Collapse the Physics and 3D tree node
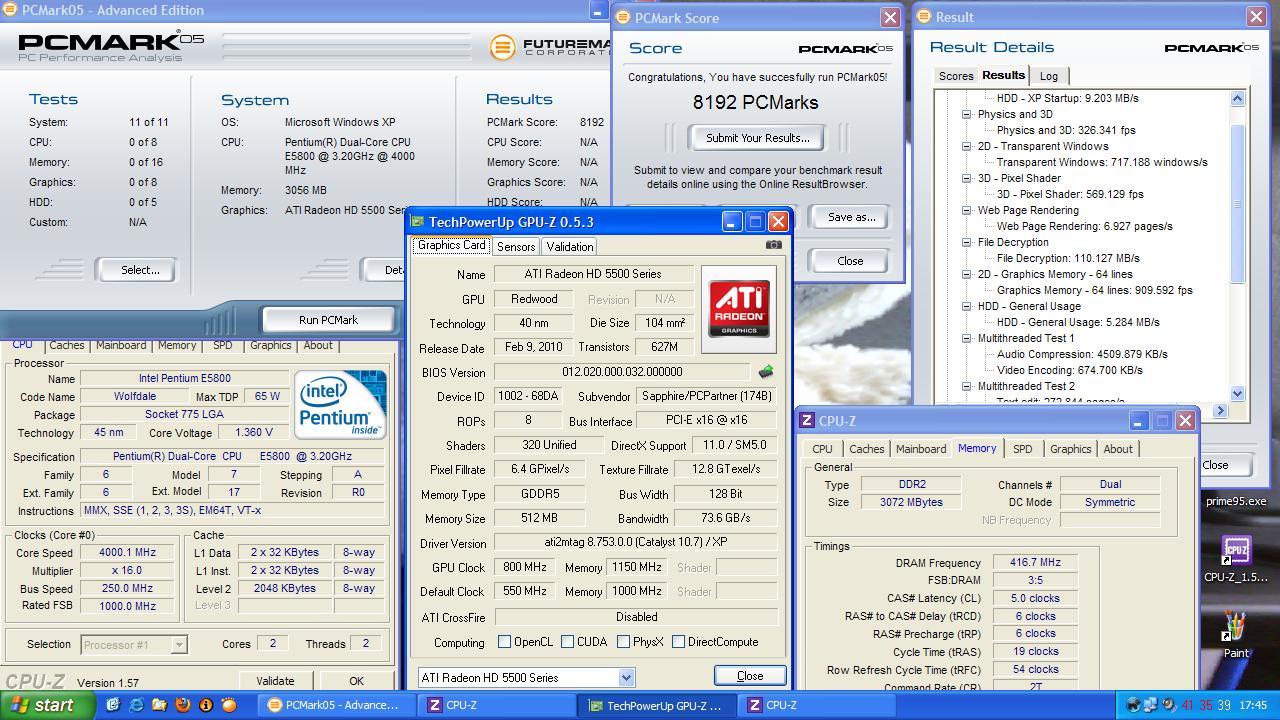Screen dimensions: 1280x720 [x=967, y=114]
